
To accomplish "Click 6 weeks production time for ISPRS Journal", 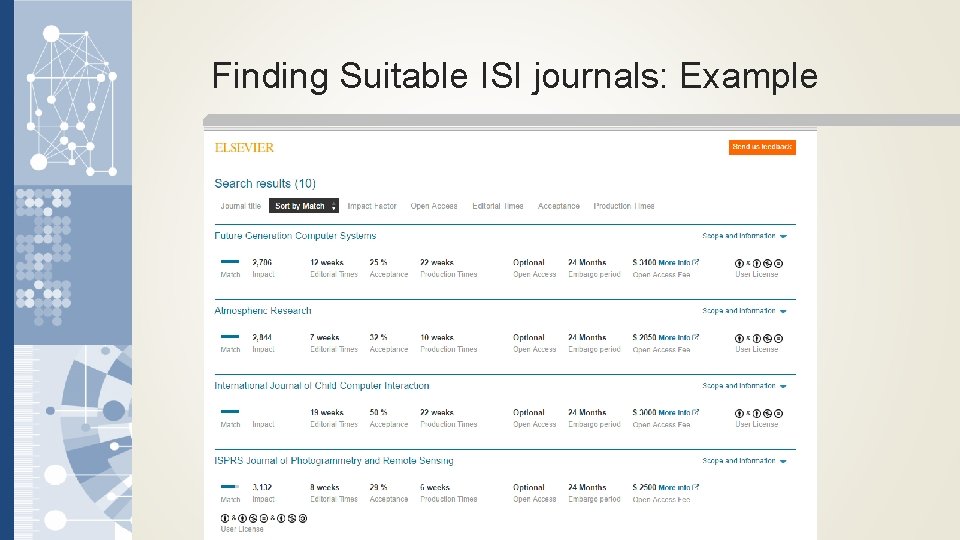I will (435, 487).
